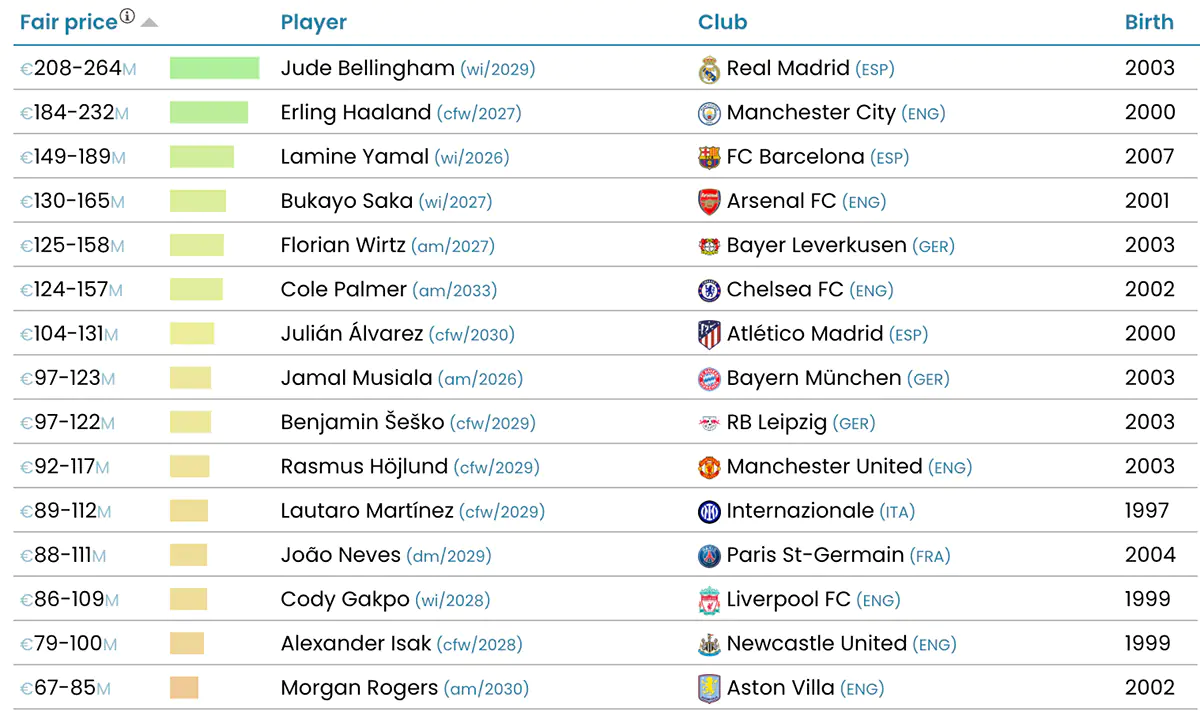The width and height of the screenshot is (1200, 716).
Task: Click the Liverpool FC club crest
Action: pos(709,600)
